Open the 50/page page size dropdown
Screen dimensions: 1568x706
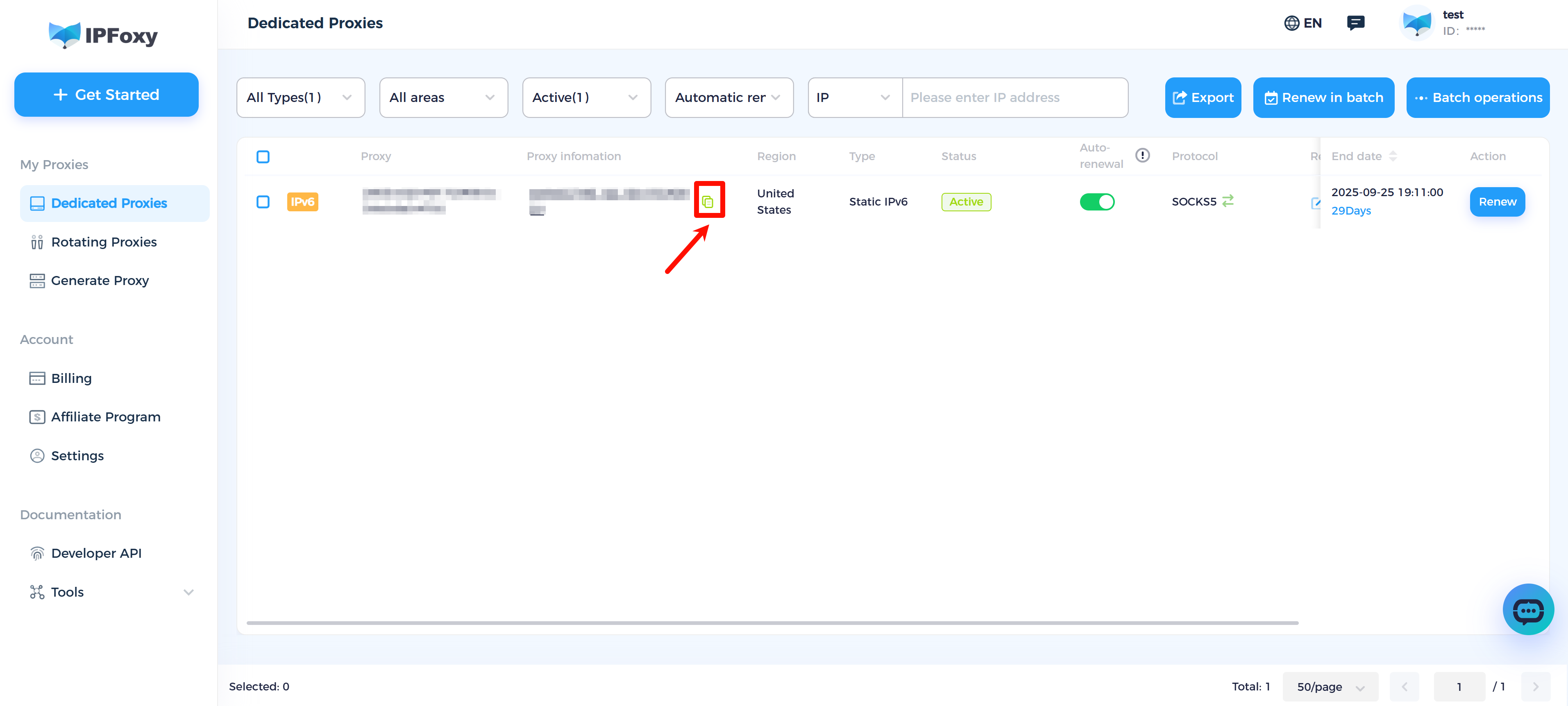pos(1330,686)
